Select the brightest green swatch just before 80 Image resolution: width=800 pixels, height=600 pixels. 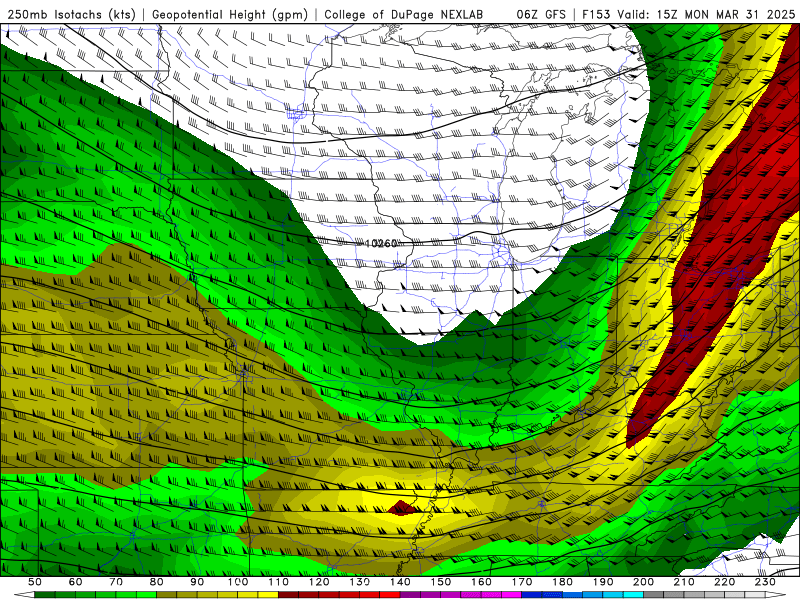[x=146, y=595]
